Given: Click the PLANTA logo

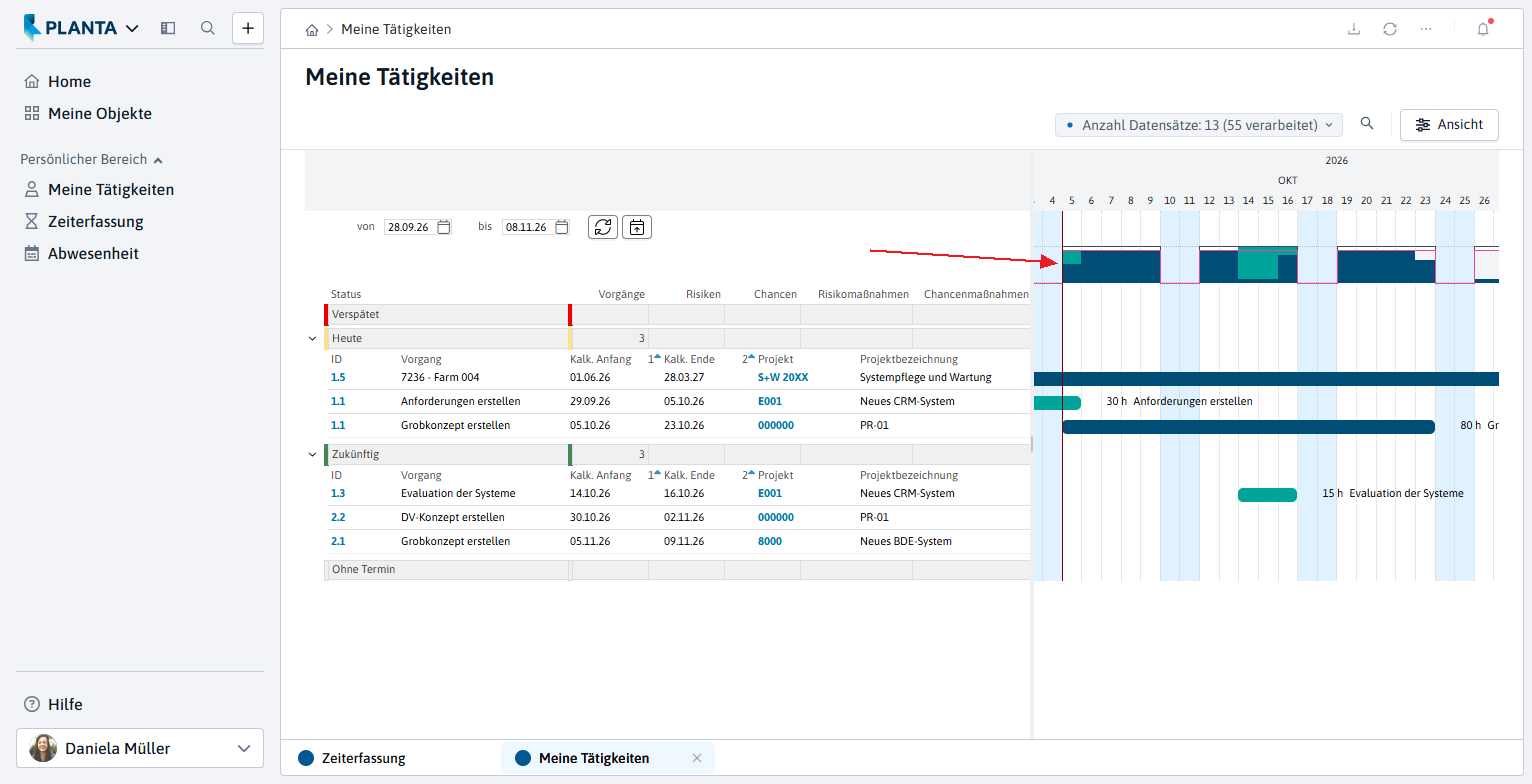Looking at the screenshot, I should pyautogui.click(x=70, y=28).
